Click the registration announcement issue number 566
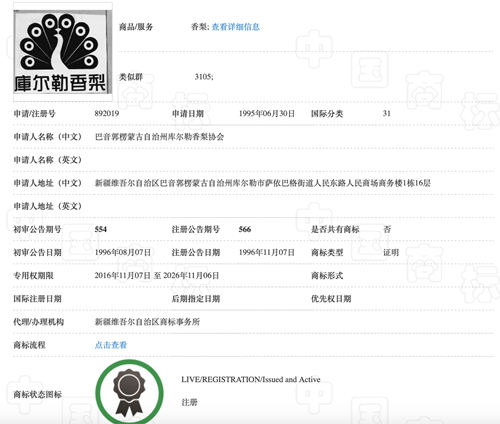Image resolution: width=500 pixels, height=424 pixels. (x=245, y=229)
